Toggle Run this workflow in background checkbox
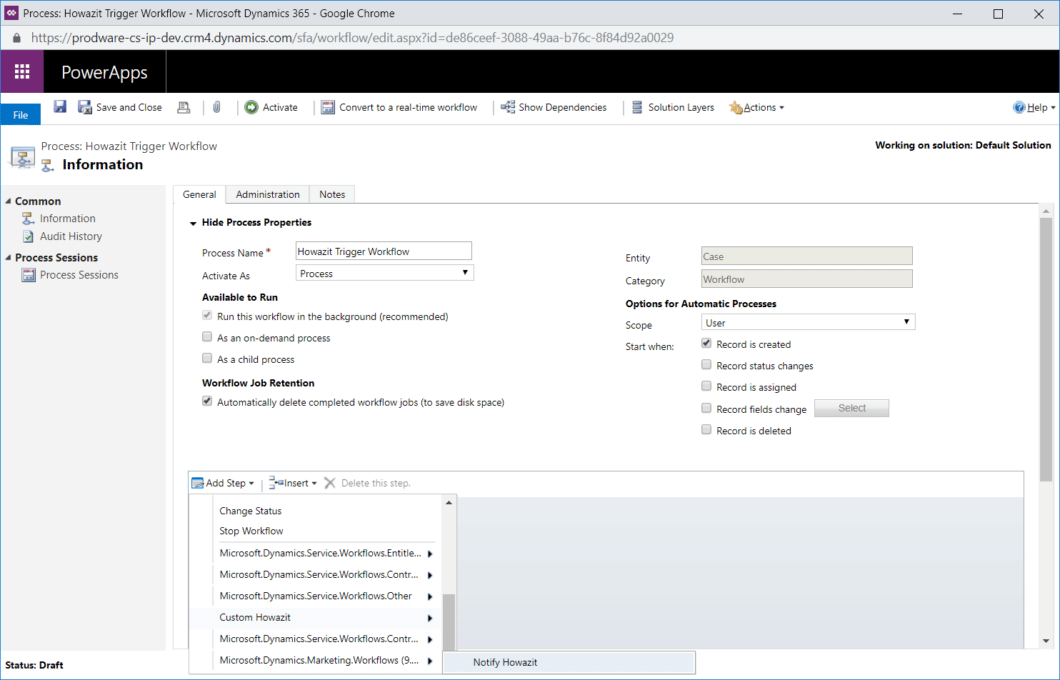The image size is (1060, 680). [207, 316]
